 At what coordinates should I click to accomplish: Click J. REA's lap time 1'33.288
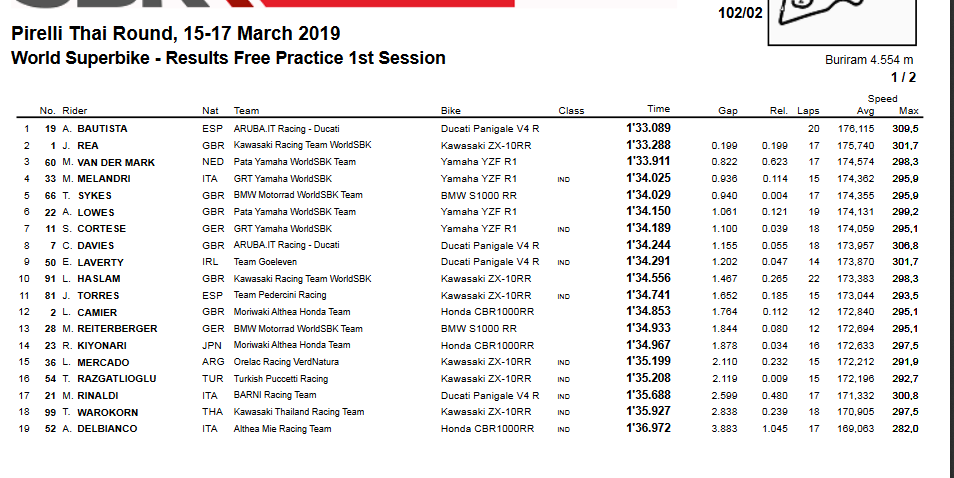648,145
